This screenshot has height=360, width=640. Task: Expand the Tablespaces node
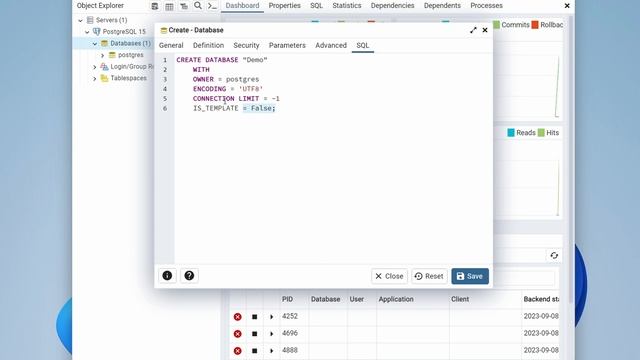point(95,78)
